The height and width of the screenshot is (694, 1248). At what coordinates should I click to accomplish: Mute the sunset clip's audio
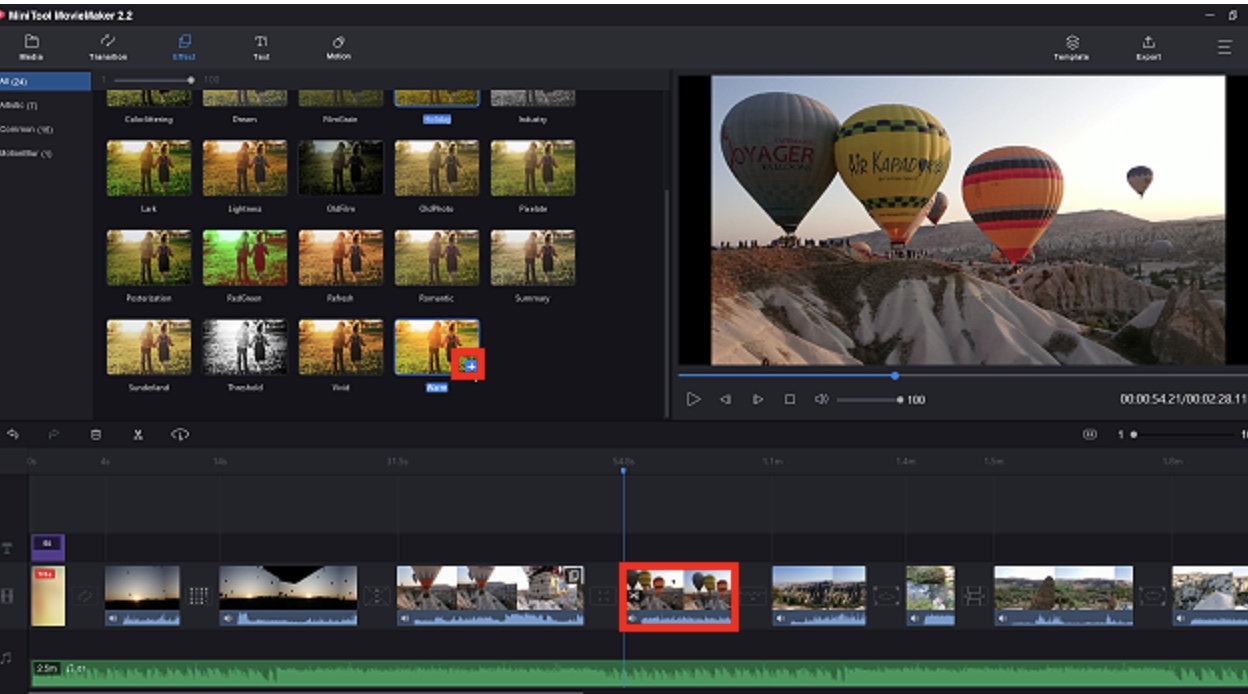pos(112,618)
